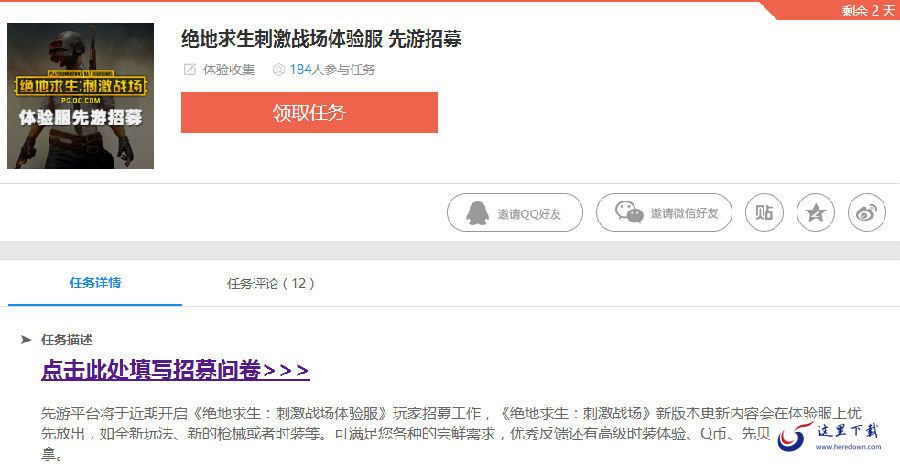Open the 任务评论 (12) tab
Image resolution: width=900 pixels, height=464 pixels.
270,283
